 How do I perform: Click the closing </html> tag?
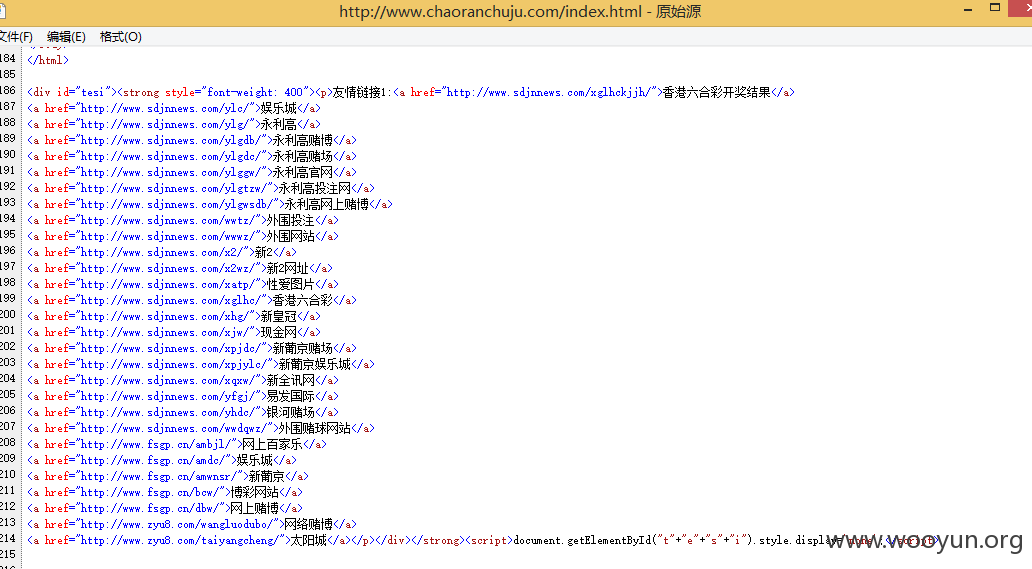(48, 61)
